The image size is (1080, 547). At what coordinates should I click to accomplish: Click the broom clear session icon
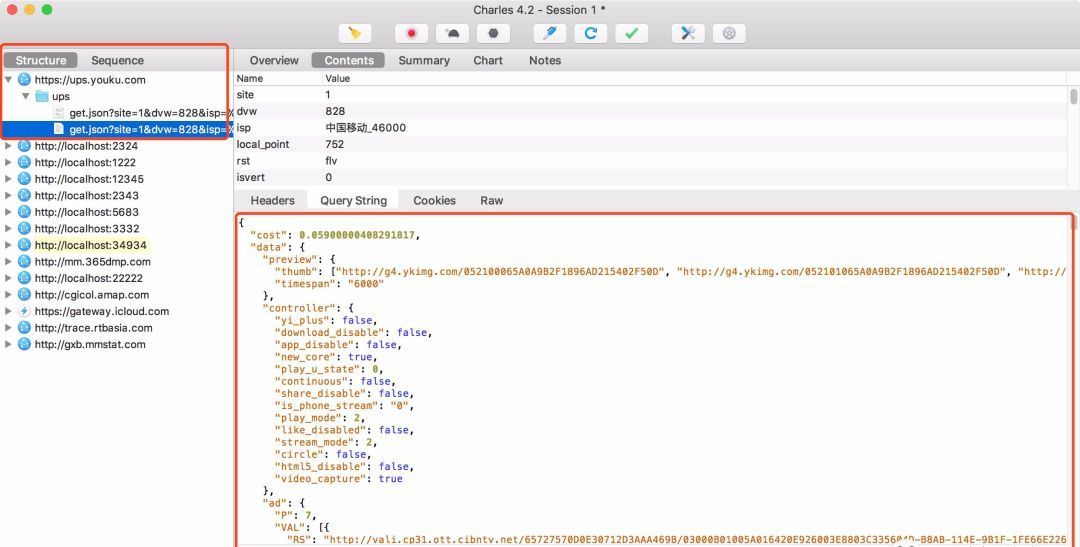pyautogui.click(x=355, y=33)
